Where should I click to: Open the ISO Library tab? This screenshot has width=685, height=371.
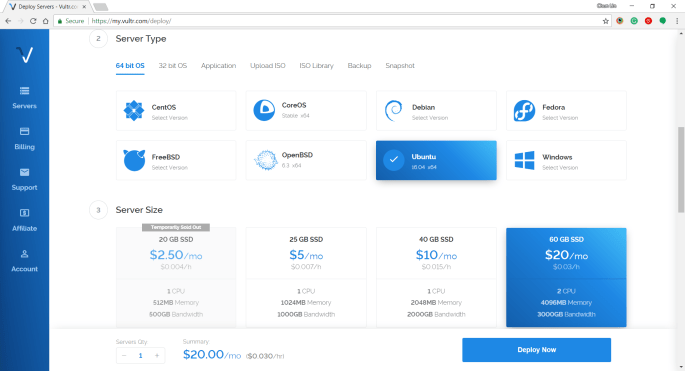point(316,66)
